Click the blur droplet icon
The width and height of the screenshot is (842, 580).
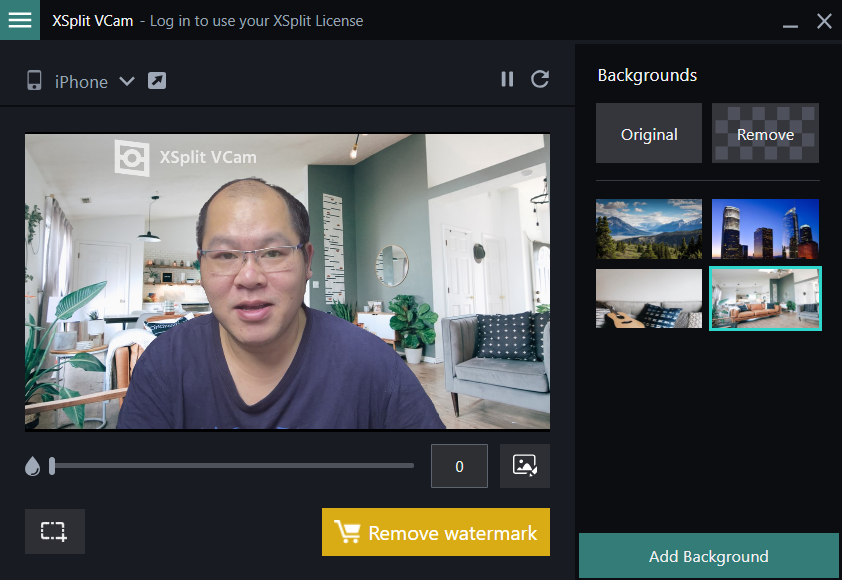(x=32, y=466)
